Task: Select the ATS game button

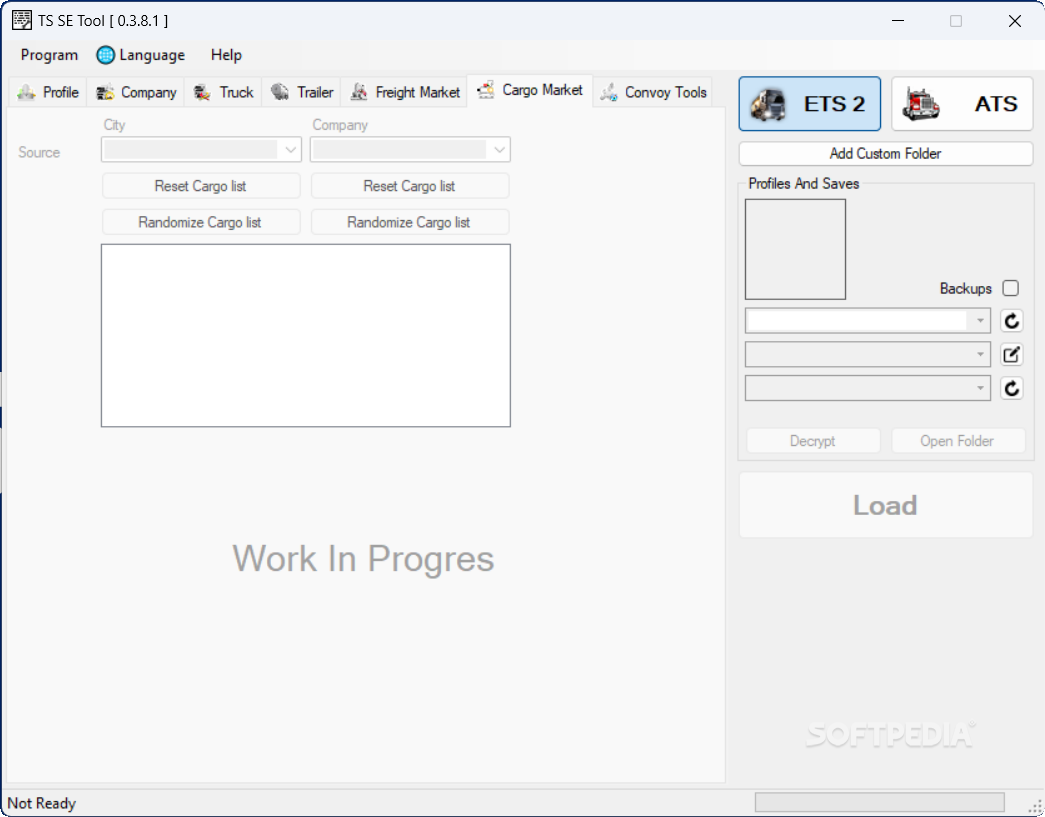Action: point(962,103)
